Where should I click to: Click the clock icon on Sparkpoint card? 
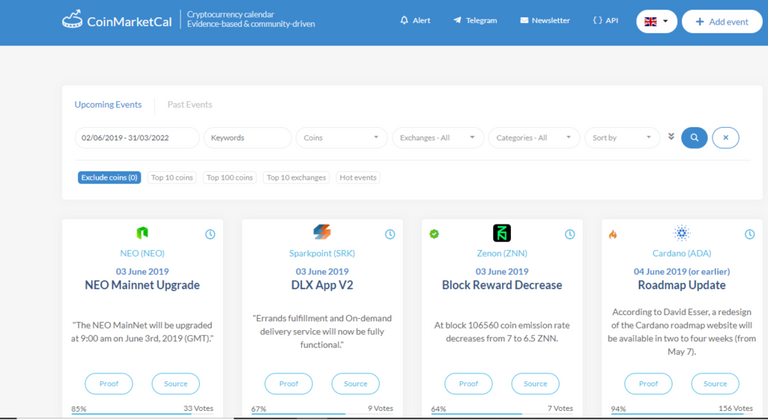(x=390, y=234)
